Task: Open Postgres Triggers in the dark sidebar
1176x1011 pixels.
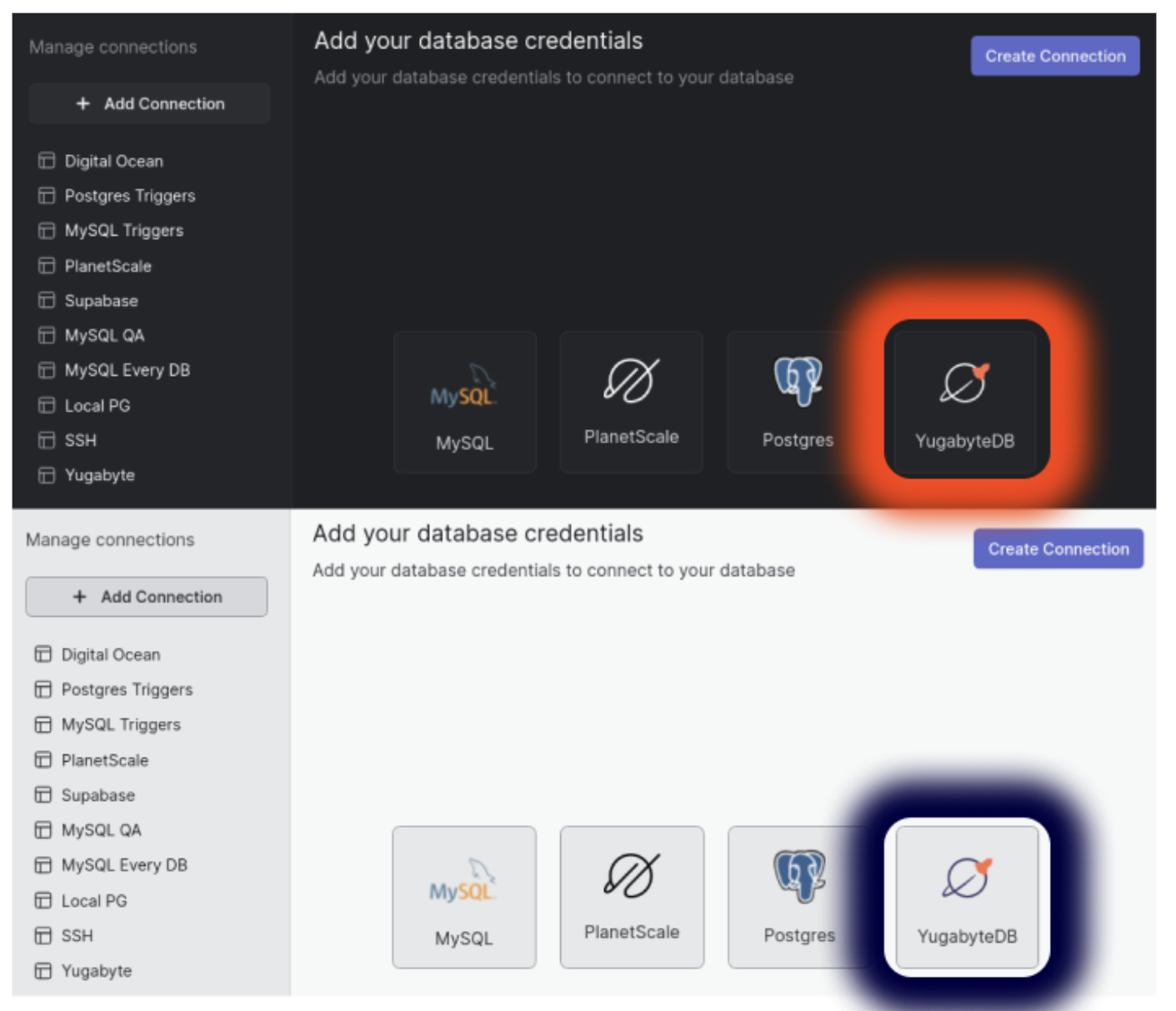Action: click(129, 196)
